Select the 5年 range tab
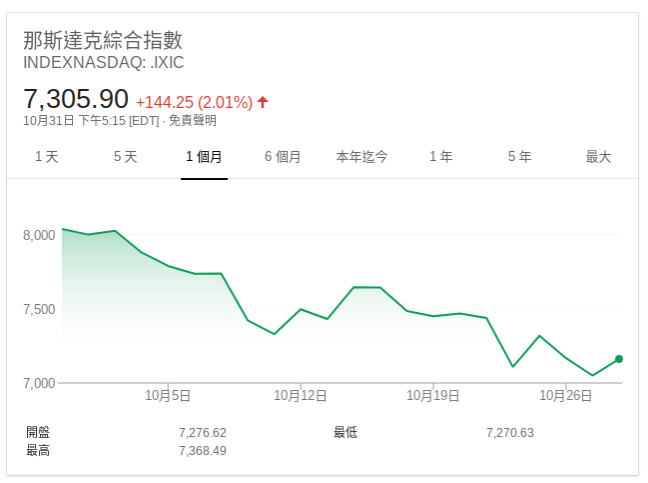648x483 pixels. pos(519,157)
